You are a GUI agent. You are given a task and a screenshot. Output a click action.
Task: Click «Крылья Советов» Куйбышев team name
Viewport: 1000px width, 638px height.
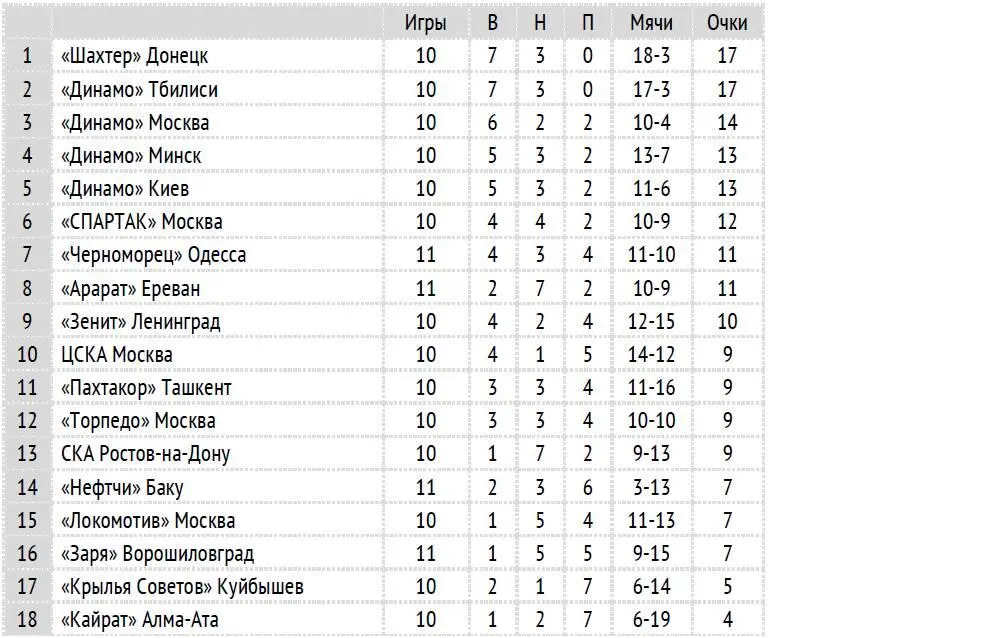coord(182,587)
